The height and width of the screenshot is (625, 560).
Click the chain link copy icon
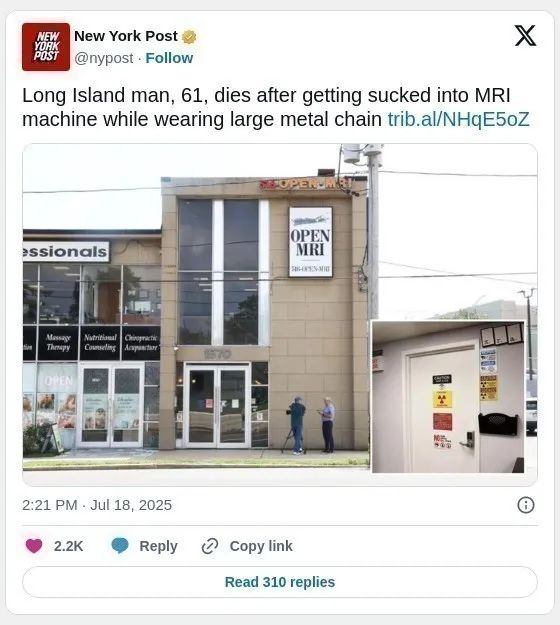pos(210,546)
